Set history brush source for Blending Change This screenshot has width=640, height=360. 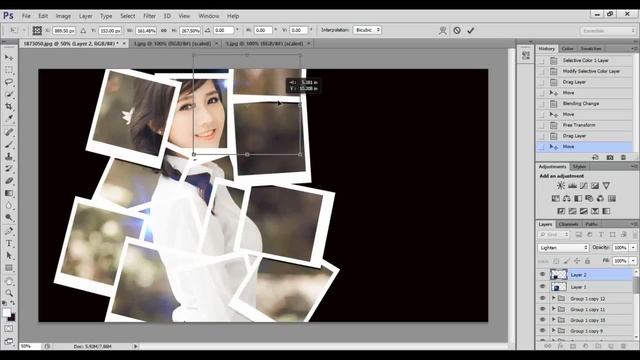click(x=542, y=104)
